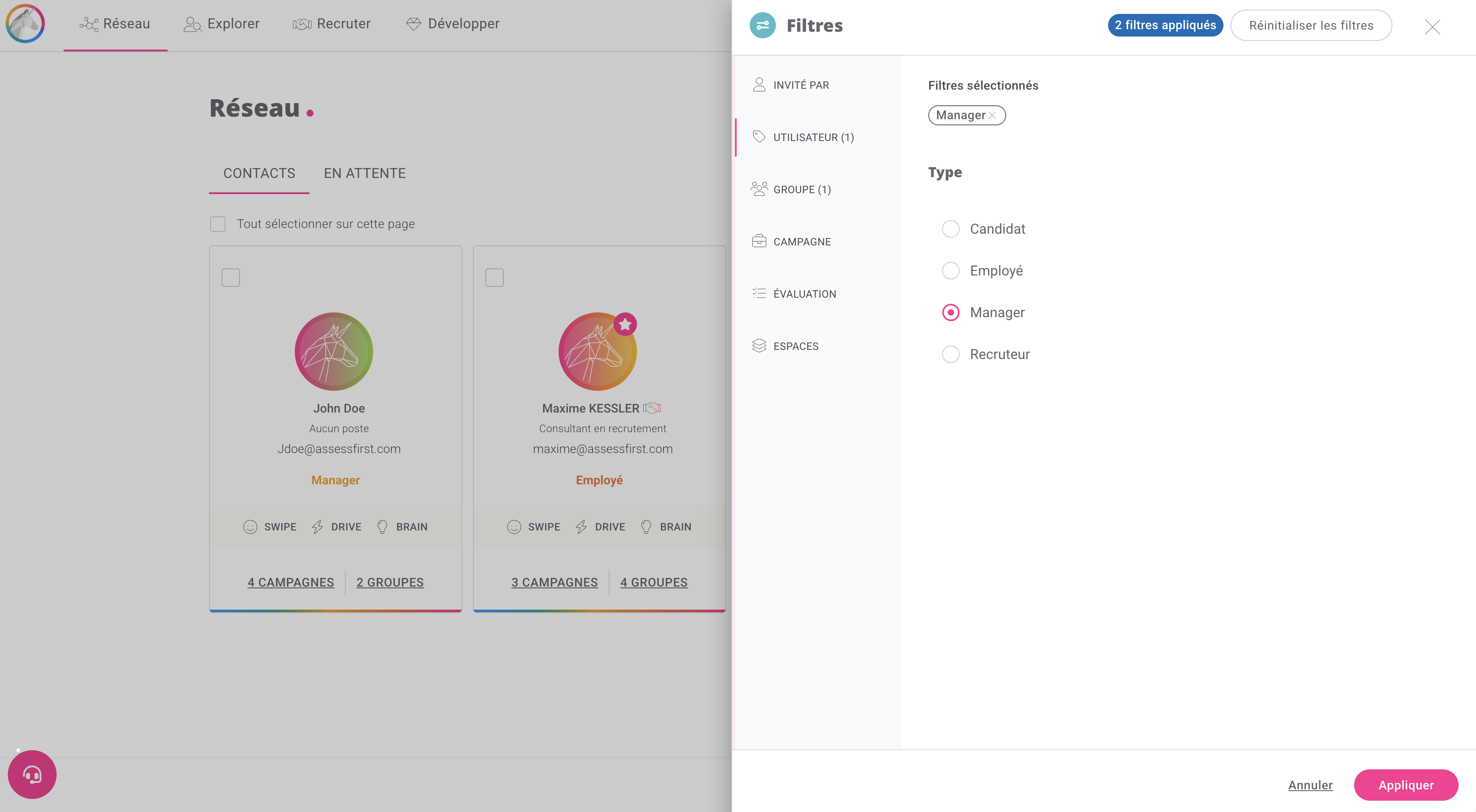The height and width of the screenshot is (812, 1476).
Task: Click Réinitialiser les filtres
Action: tap(1311, 25)
